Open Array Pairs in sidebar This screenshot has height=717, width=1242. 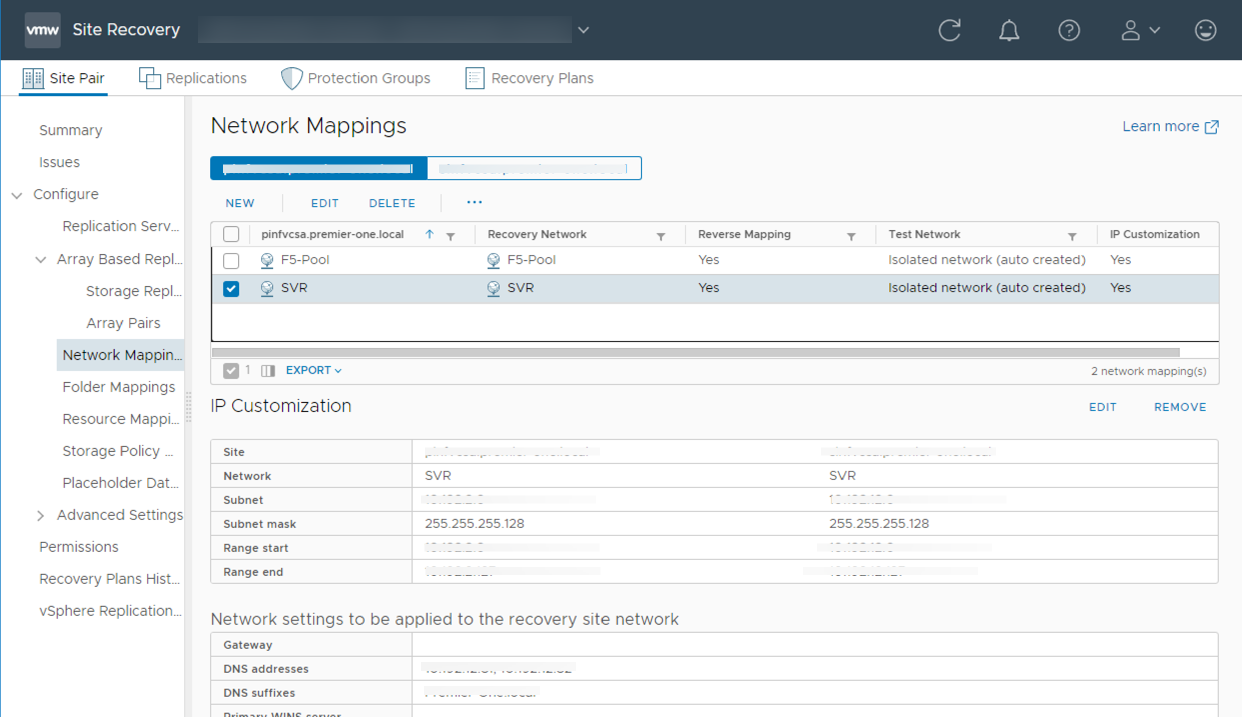coord(123,323)
